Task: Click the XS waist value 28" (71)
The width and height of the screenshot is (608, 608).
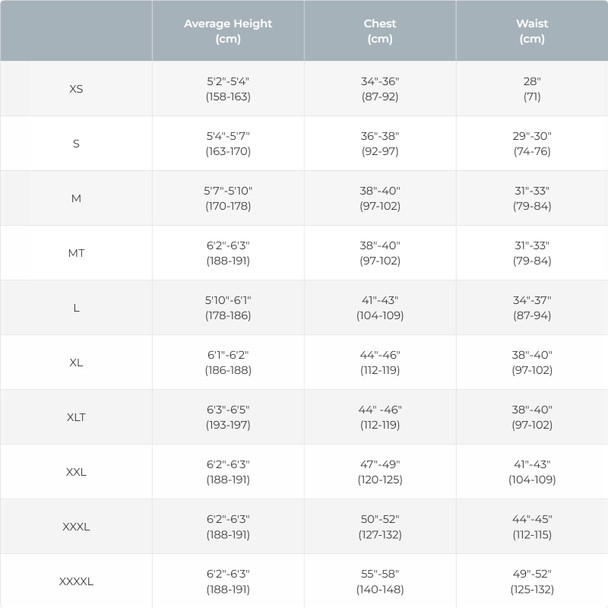Action: pyautogui.click(x=532, y=89)
